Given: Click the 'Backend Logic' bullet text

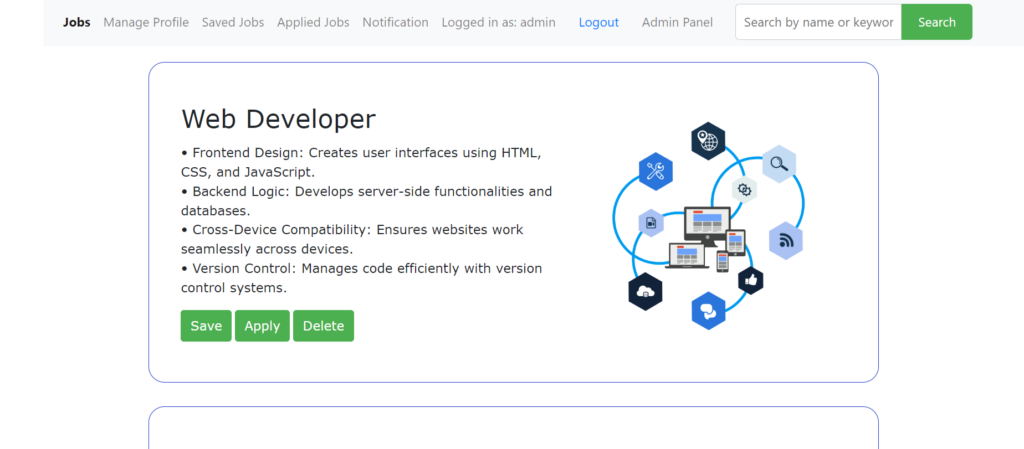Looking at the screenshot, I should point(366,201).
